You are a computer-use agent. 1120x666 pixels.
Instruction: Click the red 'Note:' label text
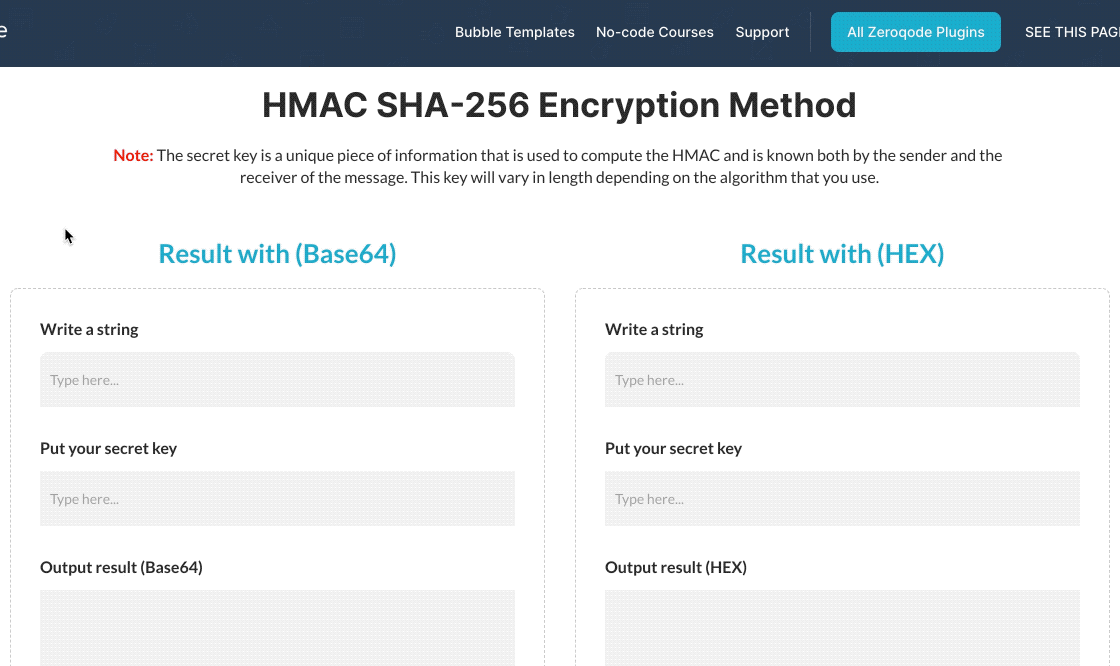pyautogui.click(x=133, y=156)
